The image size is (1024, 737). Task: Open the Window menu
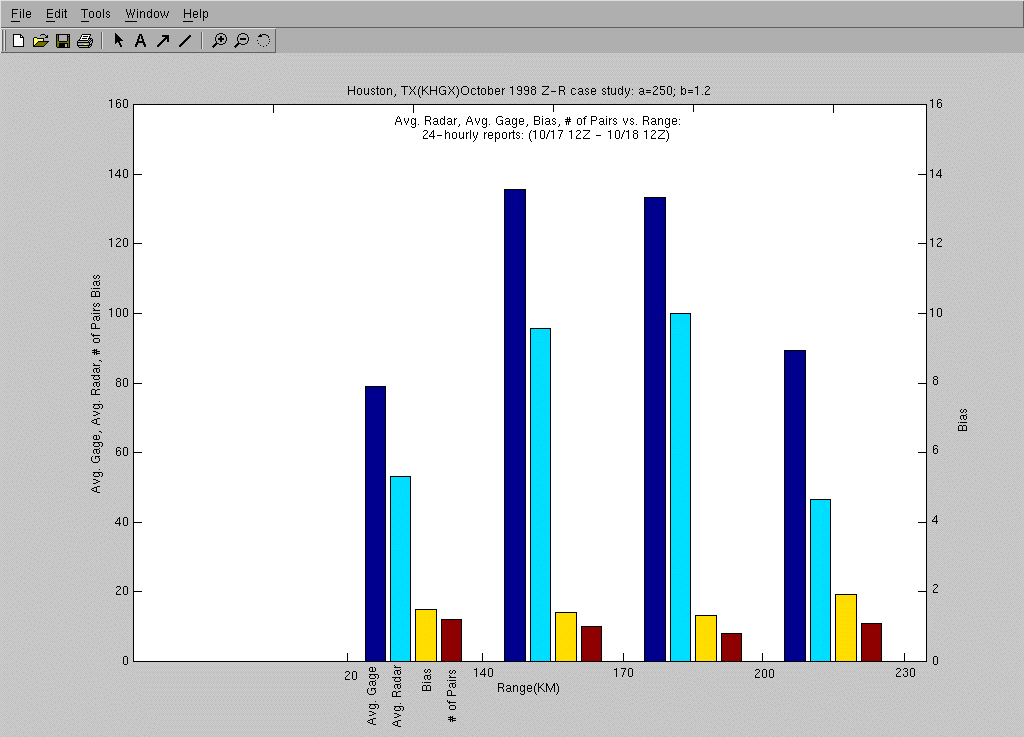coord(147,14)
